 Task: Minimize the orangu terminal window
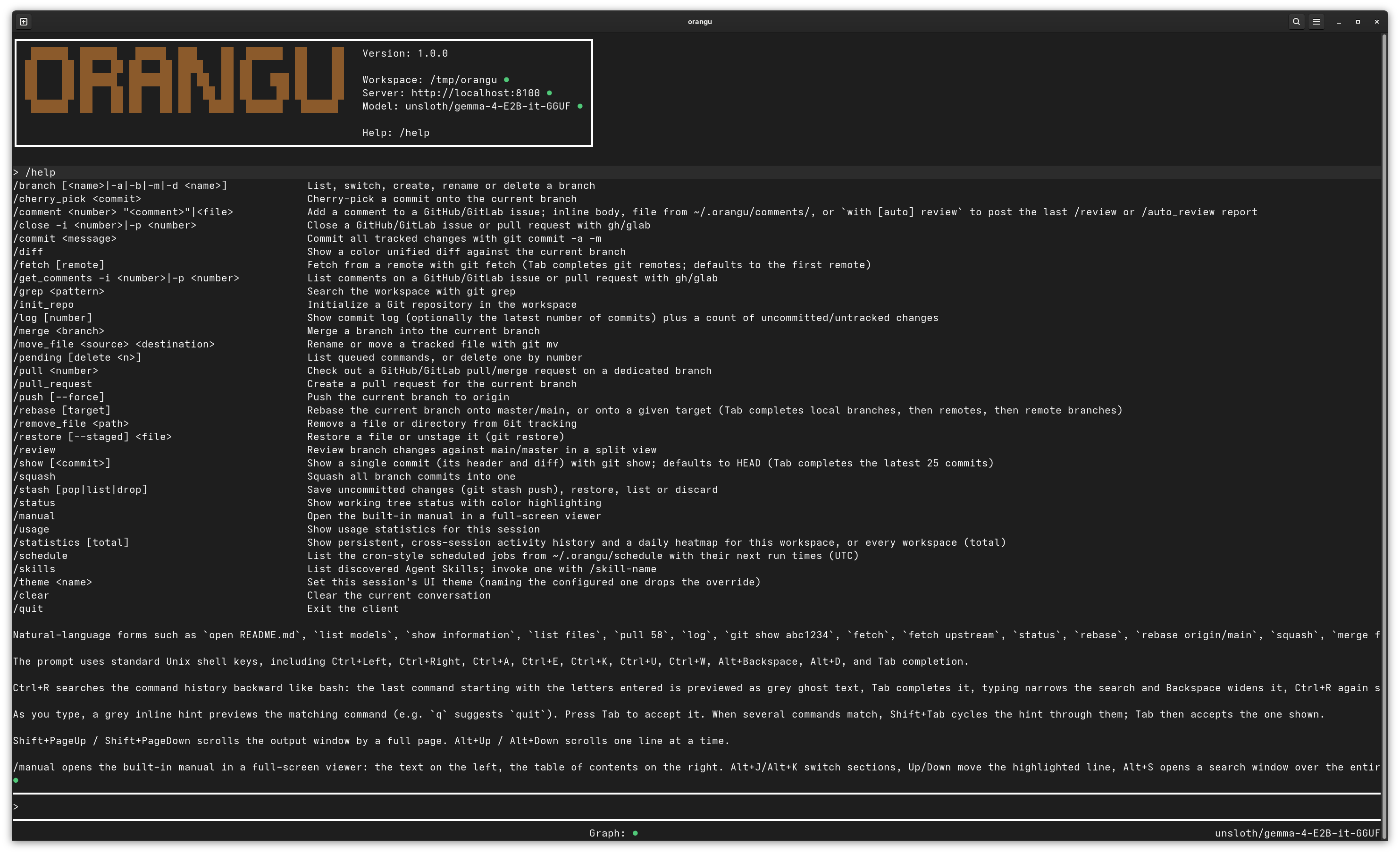[x=1339, y=22]
